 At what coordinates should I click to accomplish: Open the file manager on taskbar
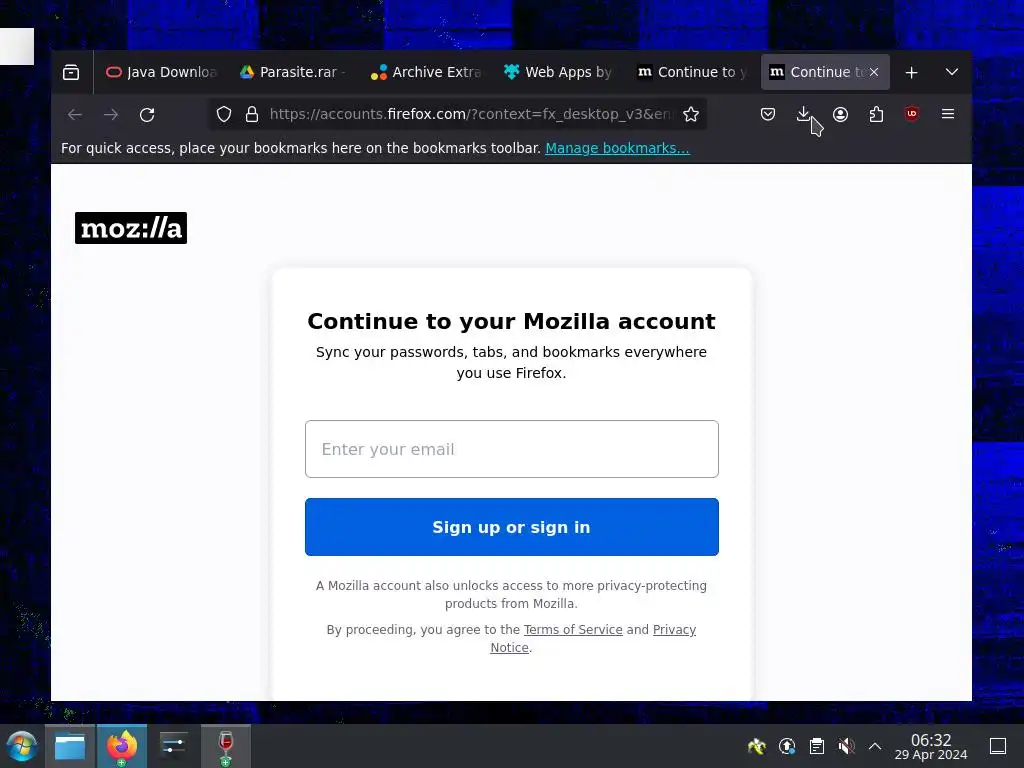point(70,746)
